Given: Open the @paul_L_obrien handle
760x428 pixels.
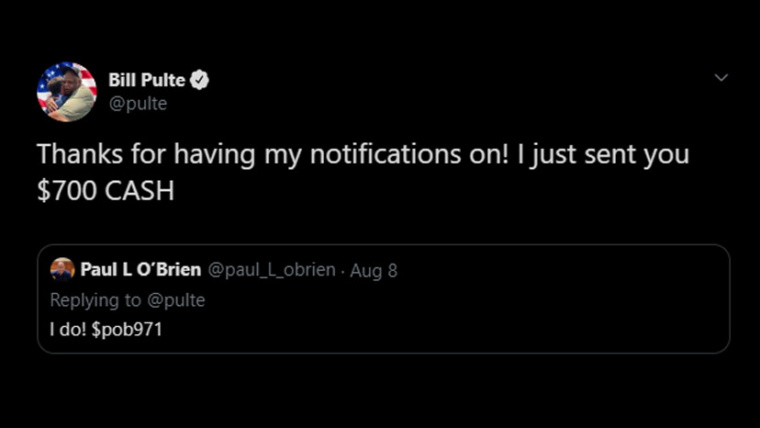Looking at the screenshot, I should point(271,270).
